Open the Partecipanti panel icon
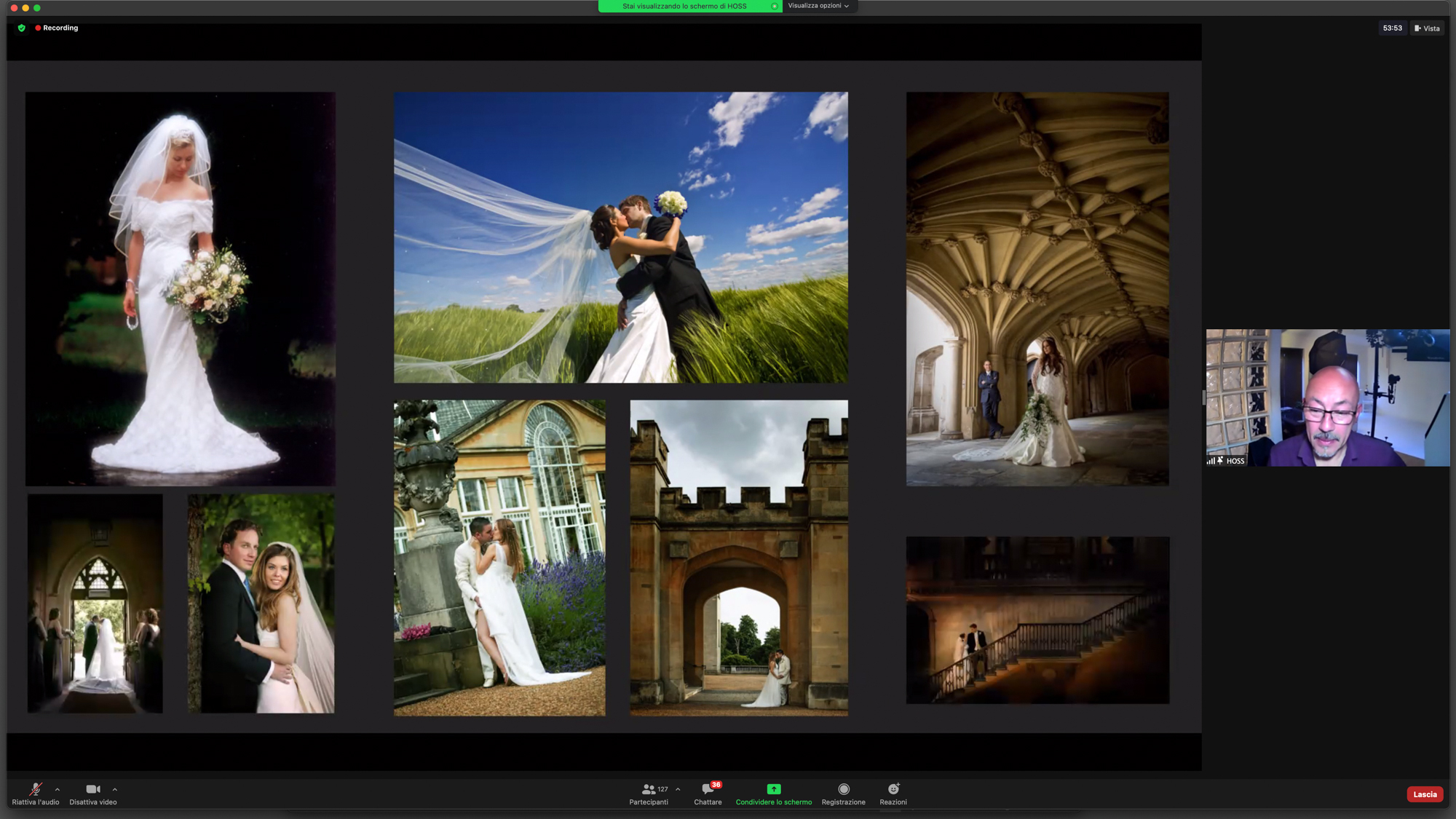Image resolution: width=1456 pixels, height=819 pixels. click(648, 789)
